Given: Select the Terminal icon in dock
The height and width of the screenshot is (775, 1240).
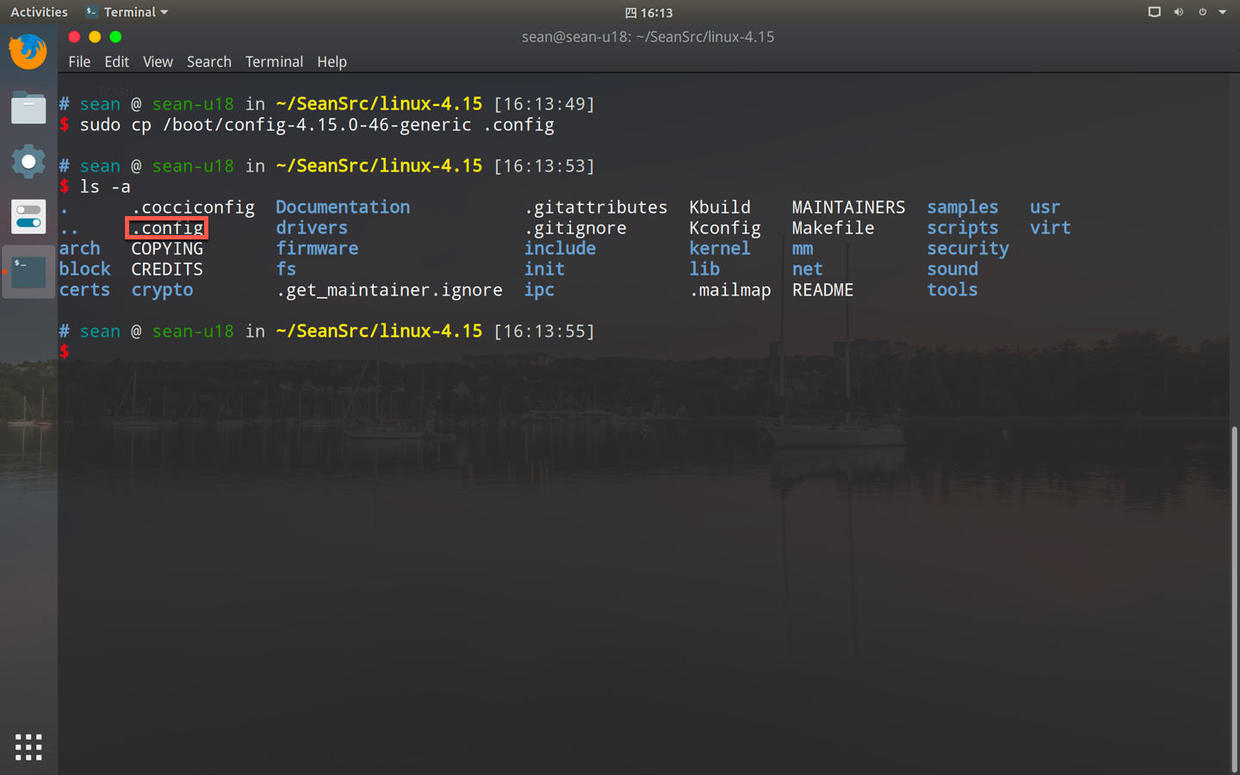Looking at the screenshot, I should [x=28, y=271].
